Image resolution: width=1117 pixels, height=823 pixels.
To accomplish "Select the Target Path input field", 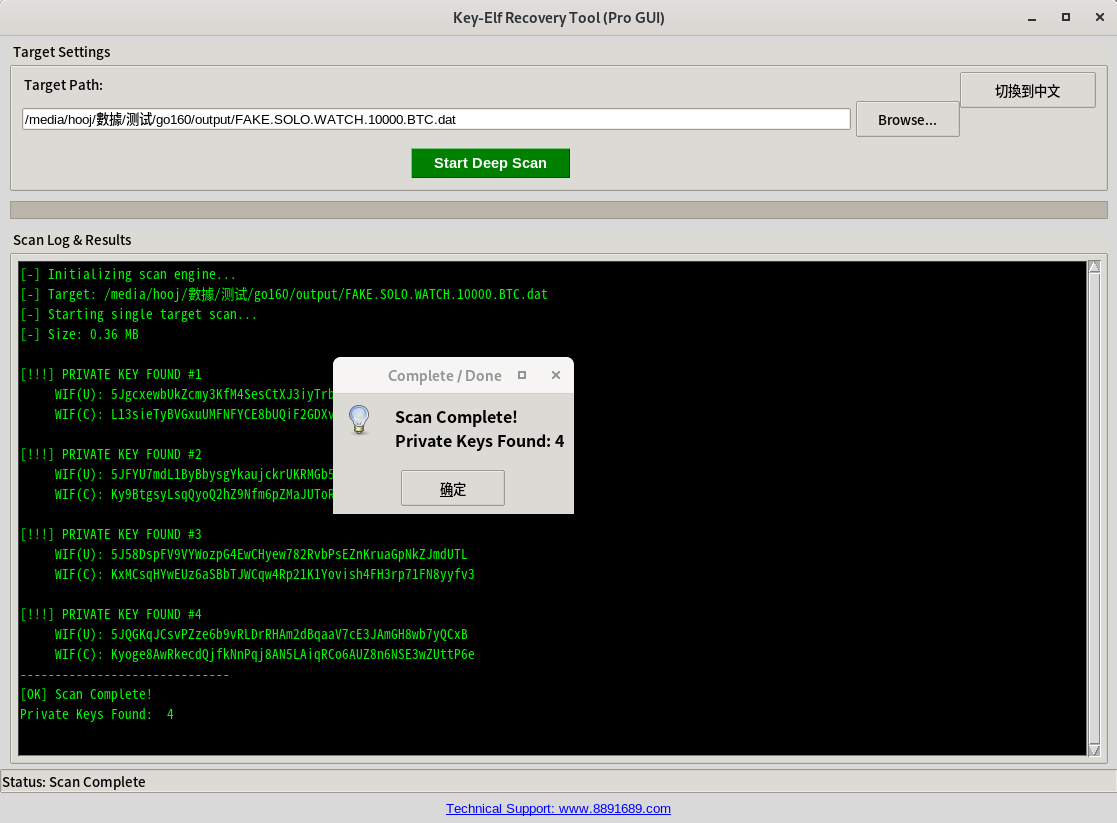I will pyautogui.click(x=435, y=118).
